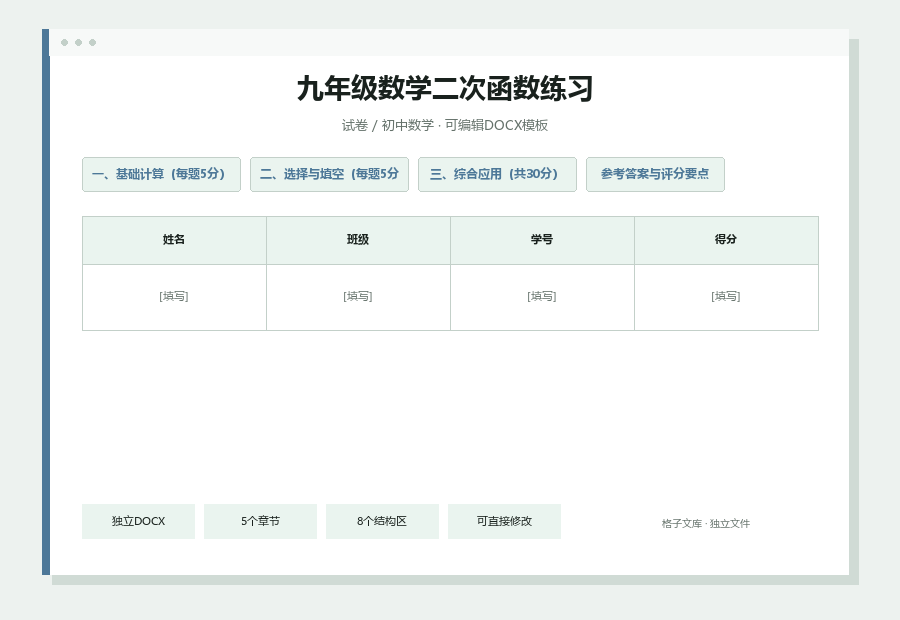Click the title 九年级数学二次函数练习

(445, 89)
